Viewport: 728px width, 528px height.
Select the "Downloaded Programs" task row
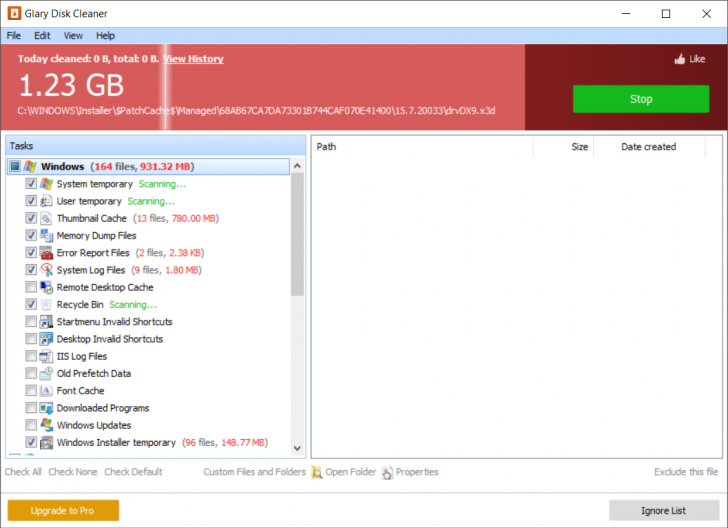click(103, 408)
